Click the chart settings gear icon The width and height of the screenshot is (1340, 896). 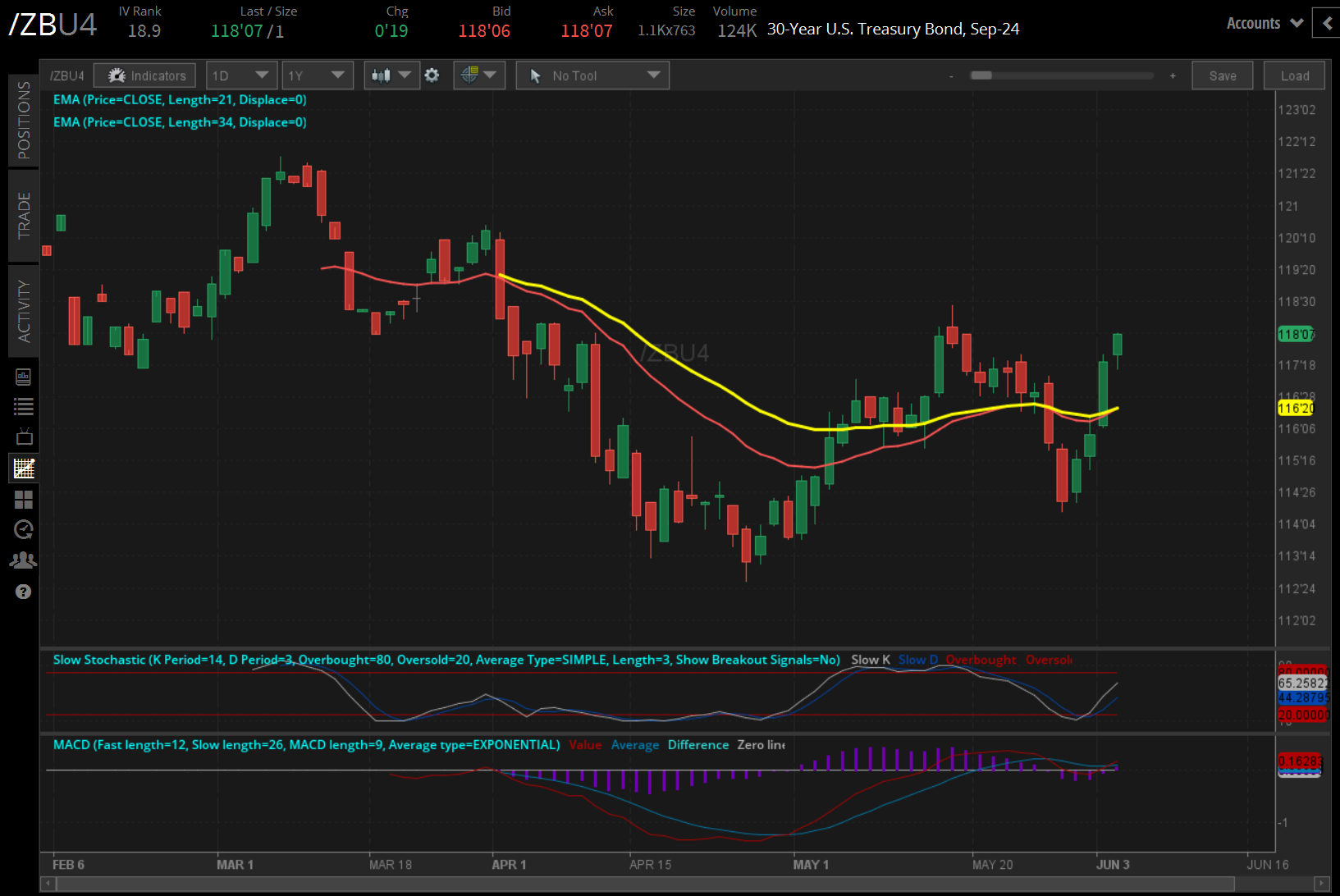432,75
